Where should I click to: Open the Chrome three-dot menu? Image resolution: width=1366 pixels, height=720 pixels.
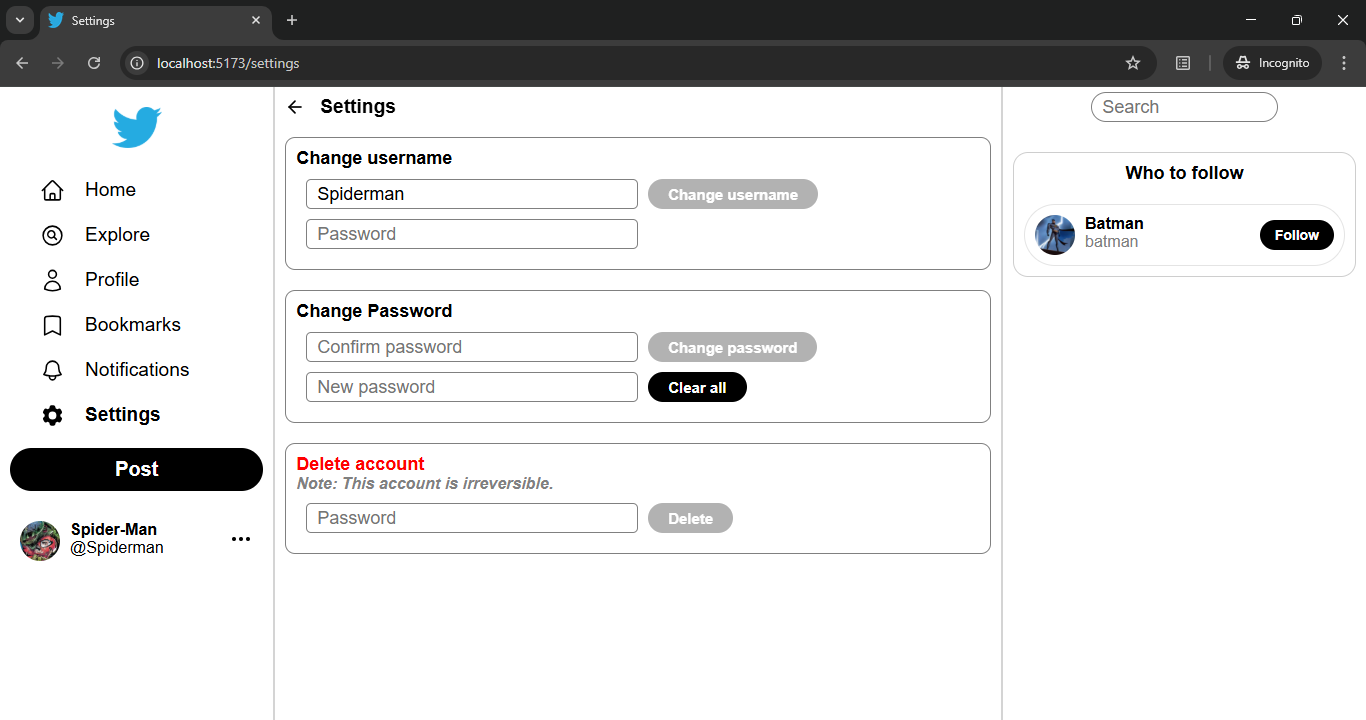coord(1344,63)
